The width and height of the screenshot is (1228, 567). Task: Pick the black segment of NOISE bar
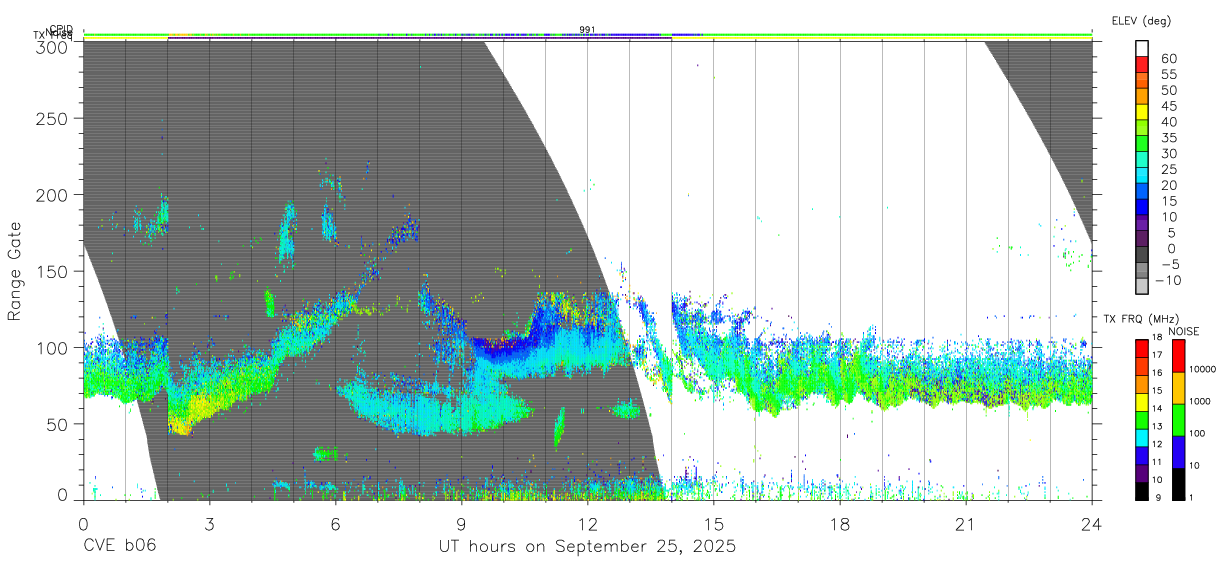(1179, 482)
